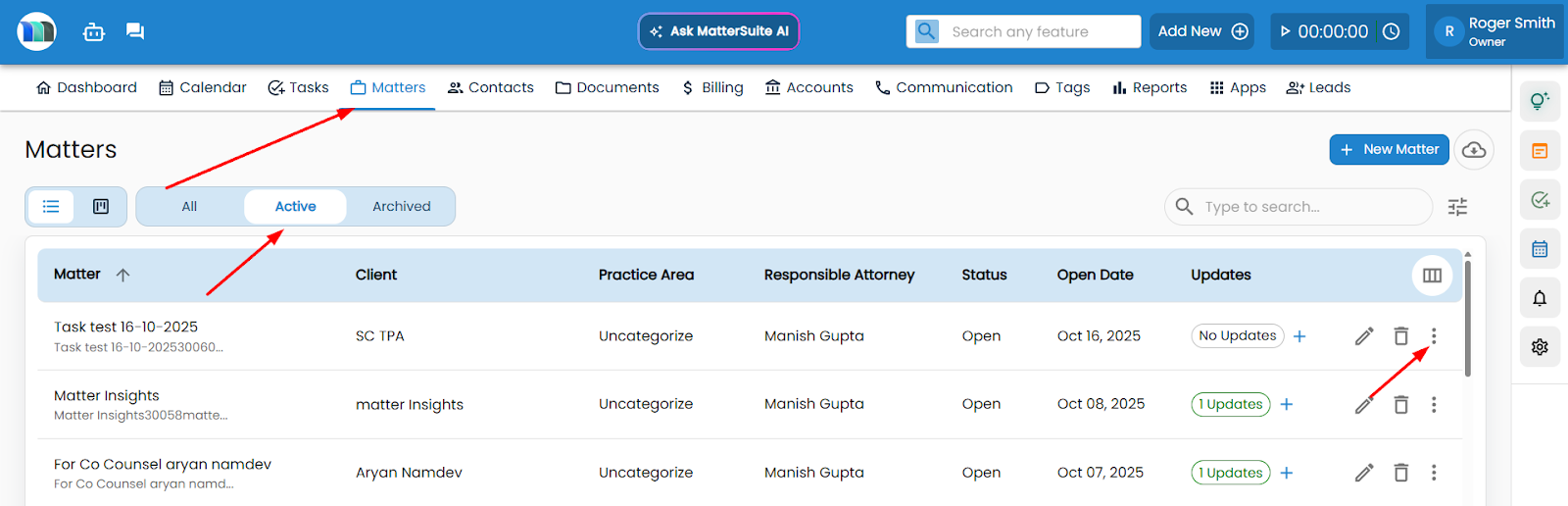Go to the Billing tab
This screenshot has width=1568, height=506.
pos(712,88)
